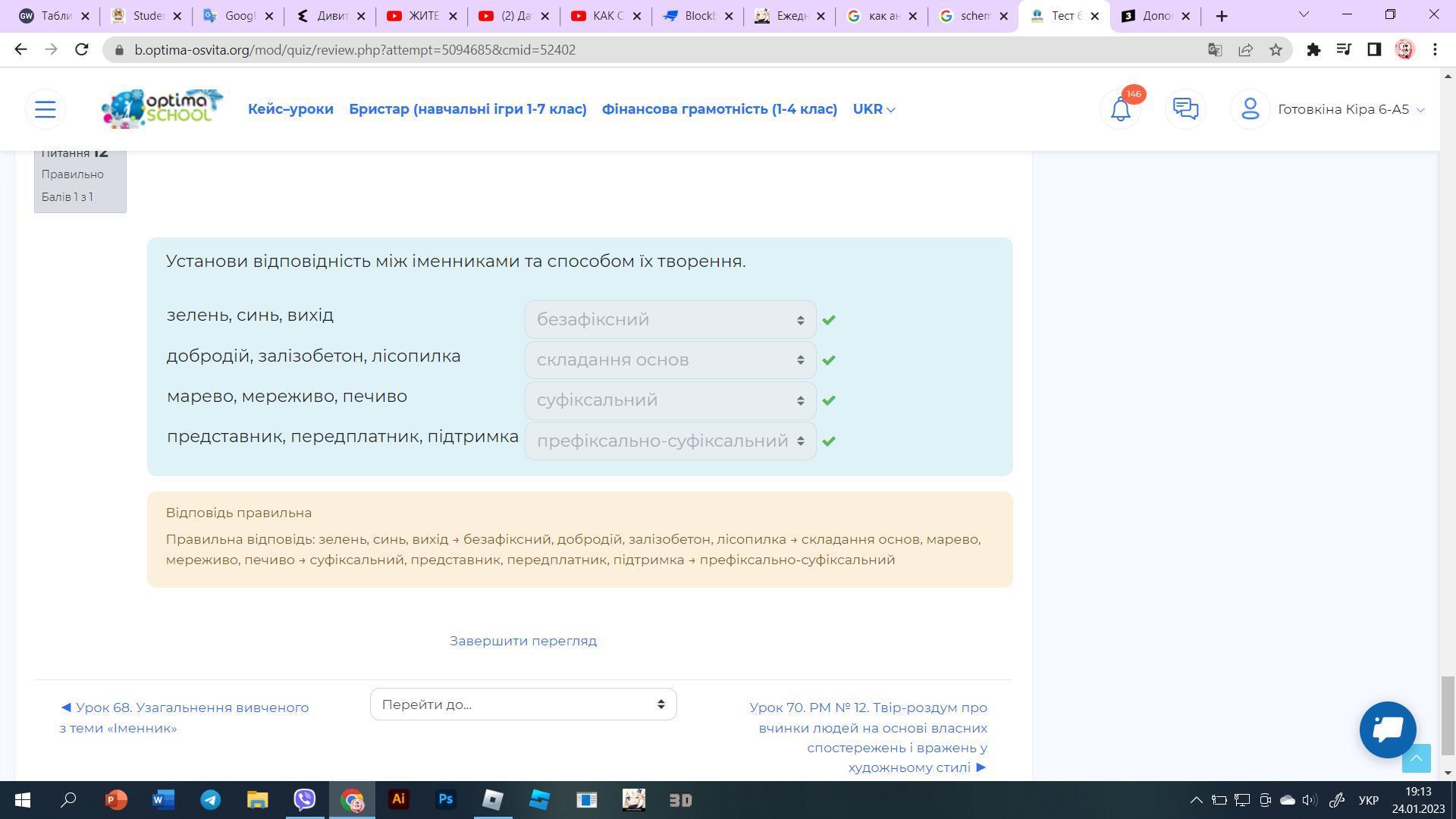Image resolution: width=1456 pixels, height=819 pixels.
Task: Click Завершити перегляд link
Action: tap(522, 641)
